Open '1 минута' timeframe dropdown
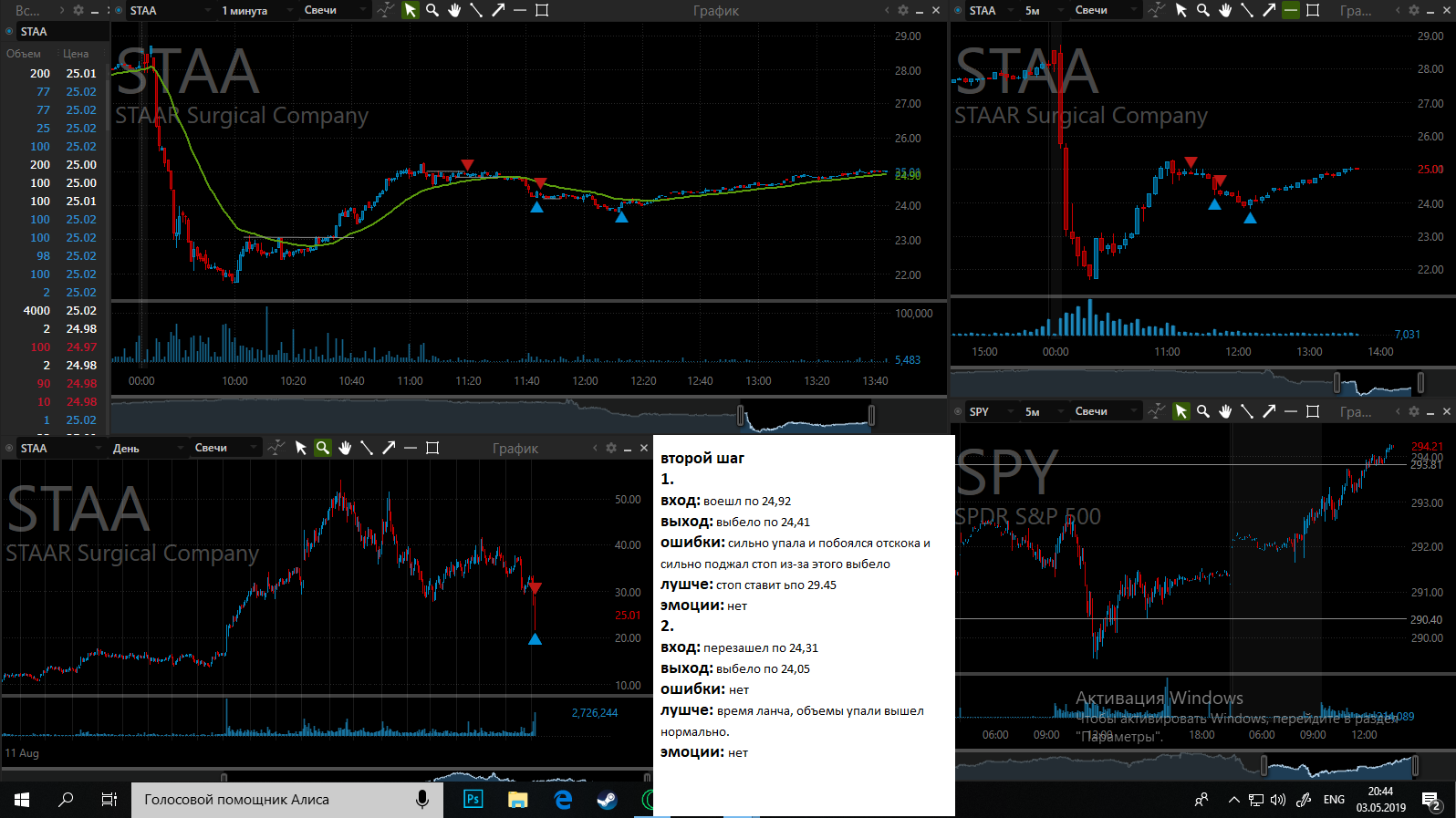The width and height of the screenshot is (1456, 818). (255, 10)
